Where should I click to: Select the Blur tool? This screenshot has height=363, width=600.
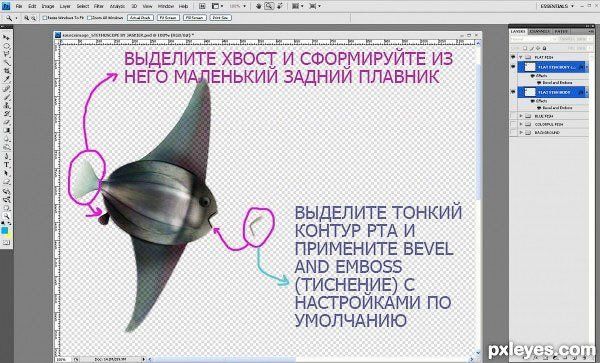pyautogui.click(x=7, y=138)
